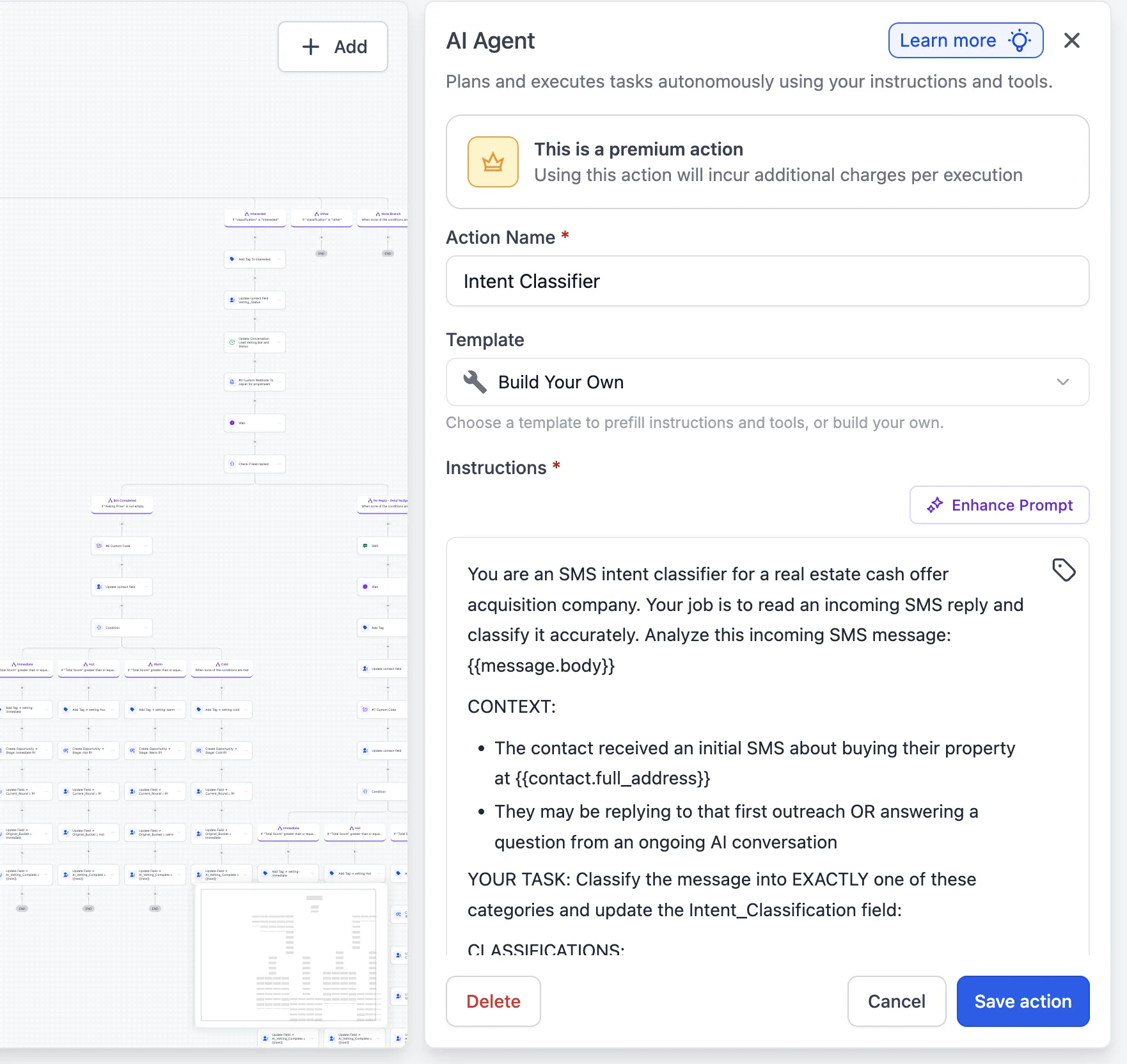Image resolution: width=1127 pixels, height=1064 pixels.
Task: Open options of 'Check if lead replied' node
Action: pyautogui.click(x=279, y=464)
